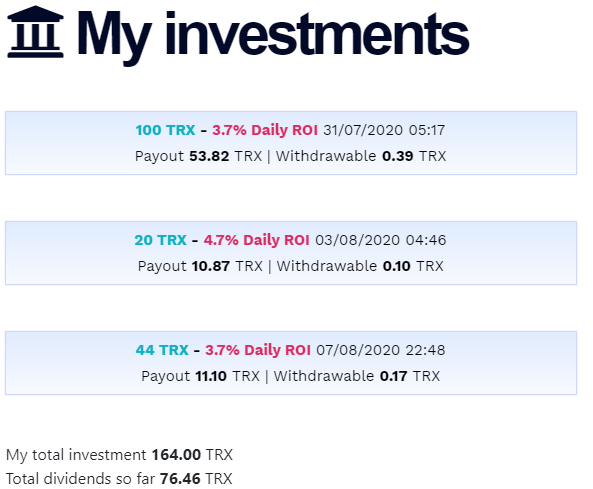Click Withdrawable 0.10 TRX value
This screenshot has height=489, width=593.
tap(360, 266)
